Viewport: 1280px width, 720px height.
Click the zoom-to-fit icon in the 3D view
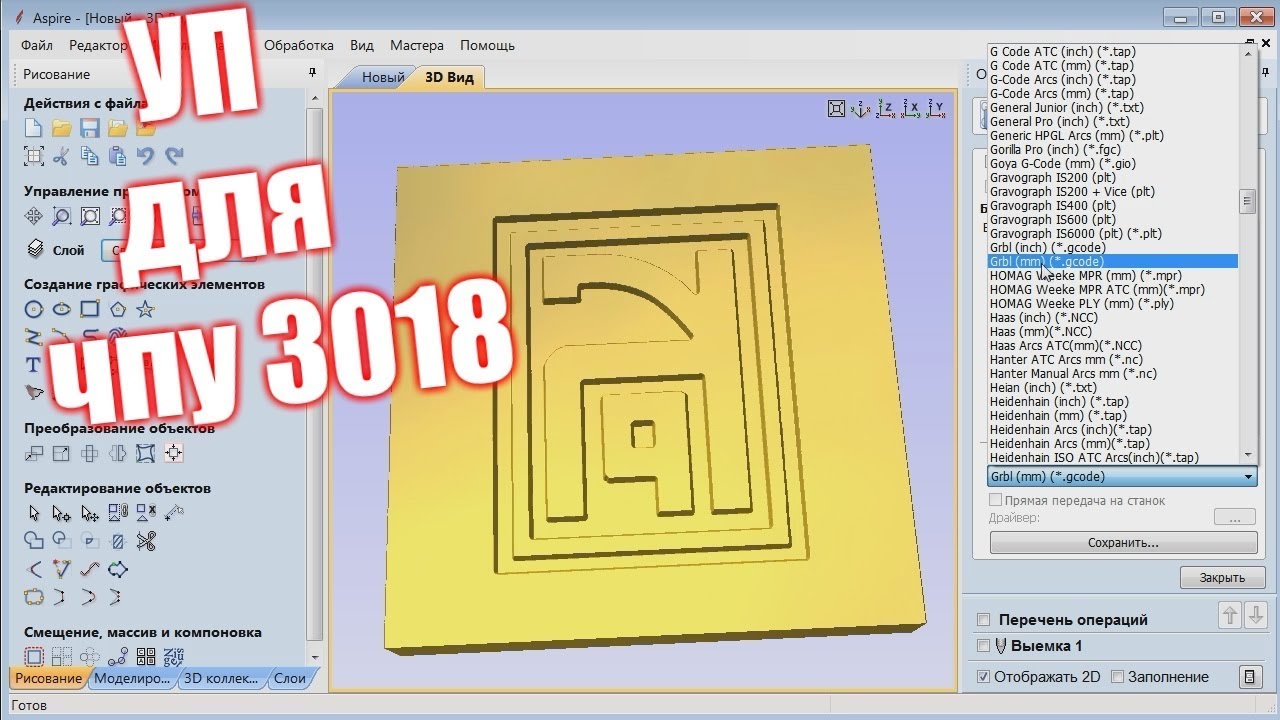click(837, 109)
